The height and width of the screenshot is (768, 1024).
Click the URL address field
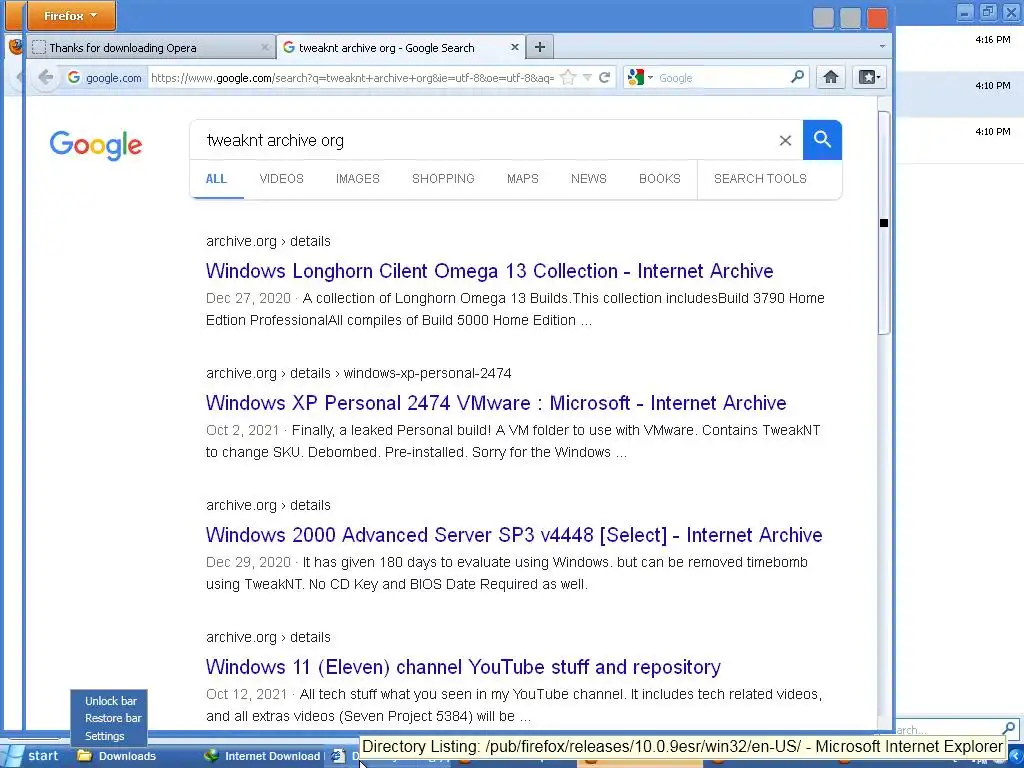point(353,78)
